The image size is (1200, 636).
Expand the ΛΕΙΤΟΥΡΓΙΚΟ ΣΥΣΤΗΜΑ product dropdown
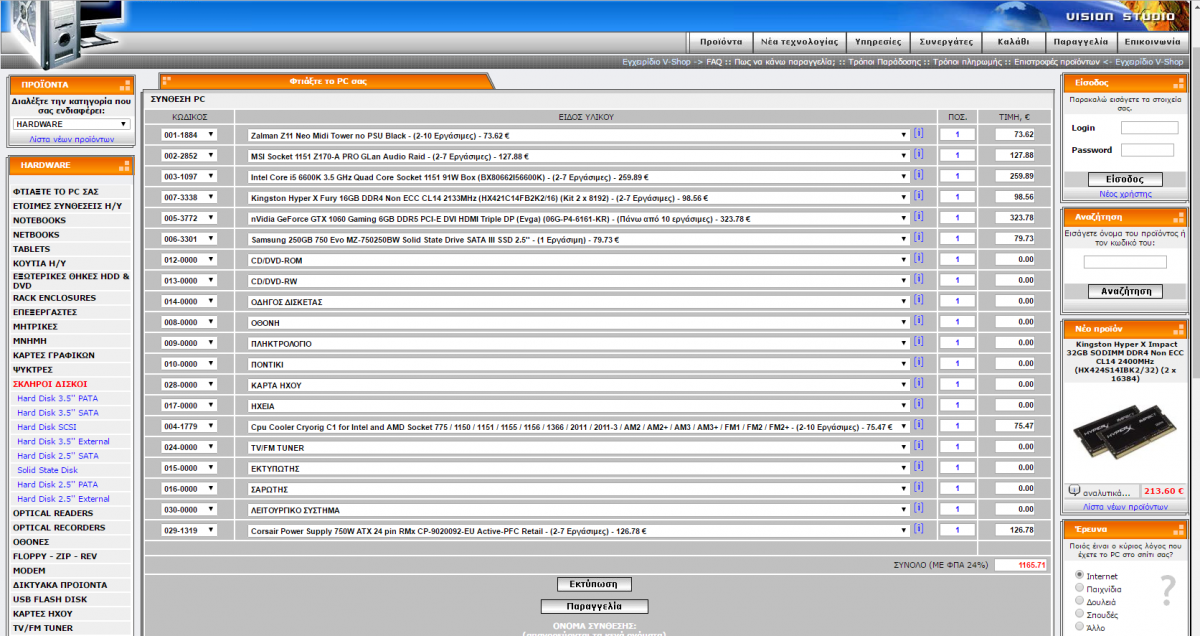579,510
